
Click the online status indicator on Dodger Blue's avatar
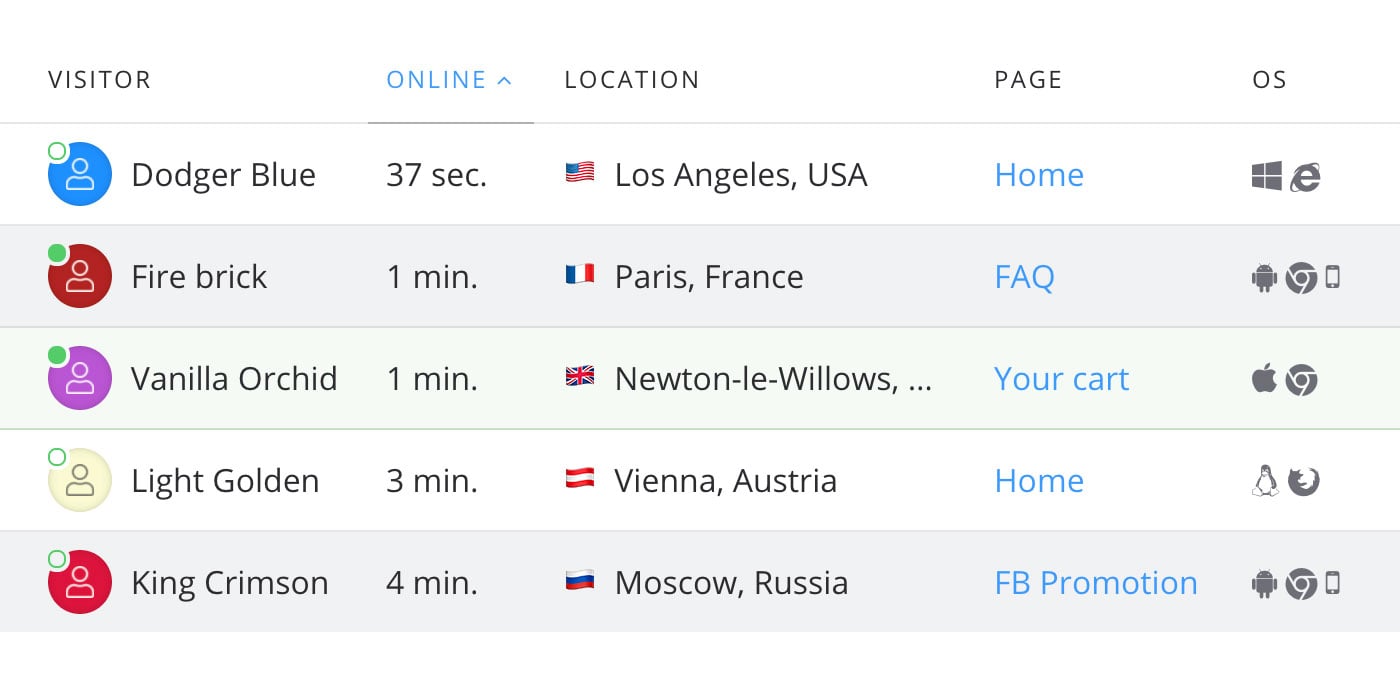pyautogui.click(x=57, y=150)
